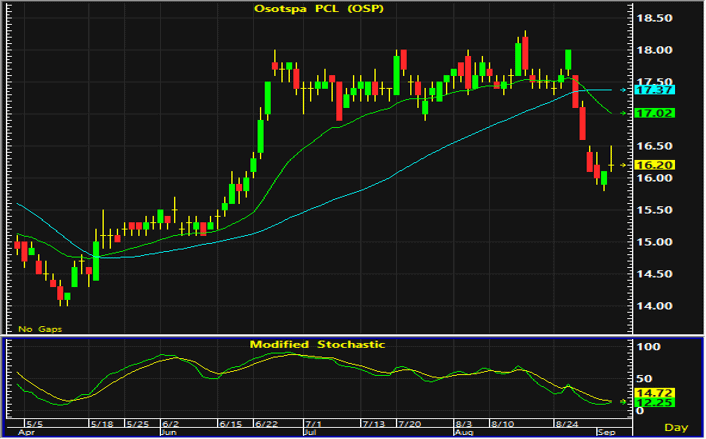This screenshot has width=706, height=439.
Task: Click the No Gaps label
Action: tap(40, 329)
